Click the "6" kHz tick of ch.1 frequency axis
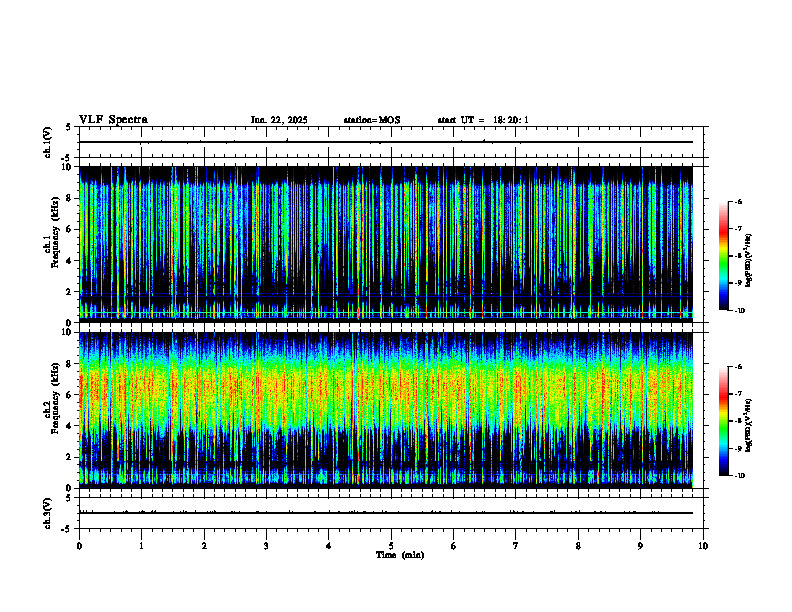 pos(71,229)
